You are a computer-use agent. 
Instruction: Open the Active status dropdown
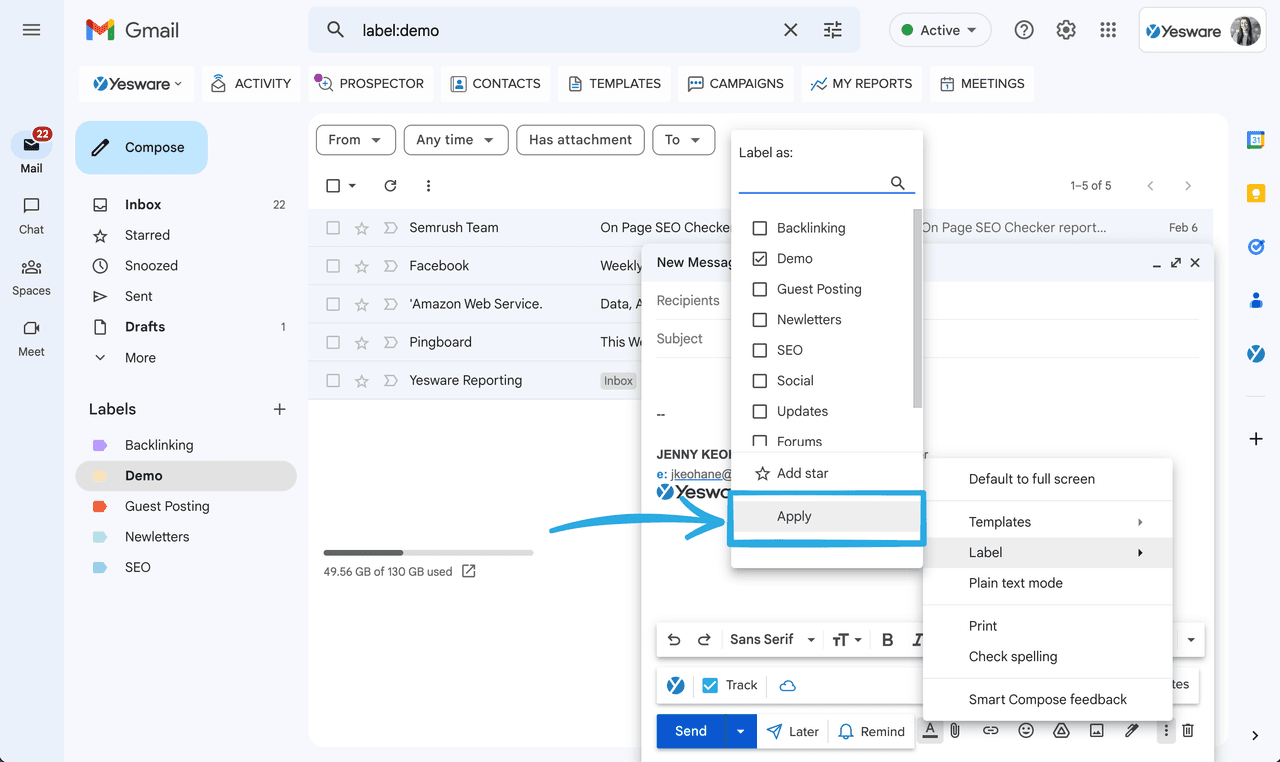tap(939, 30)
